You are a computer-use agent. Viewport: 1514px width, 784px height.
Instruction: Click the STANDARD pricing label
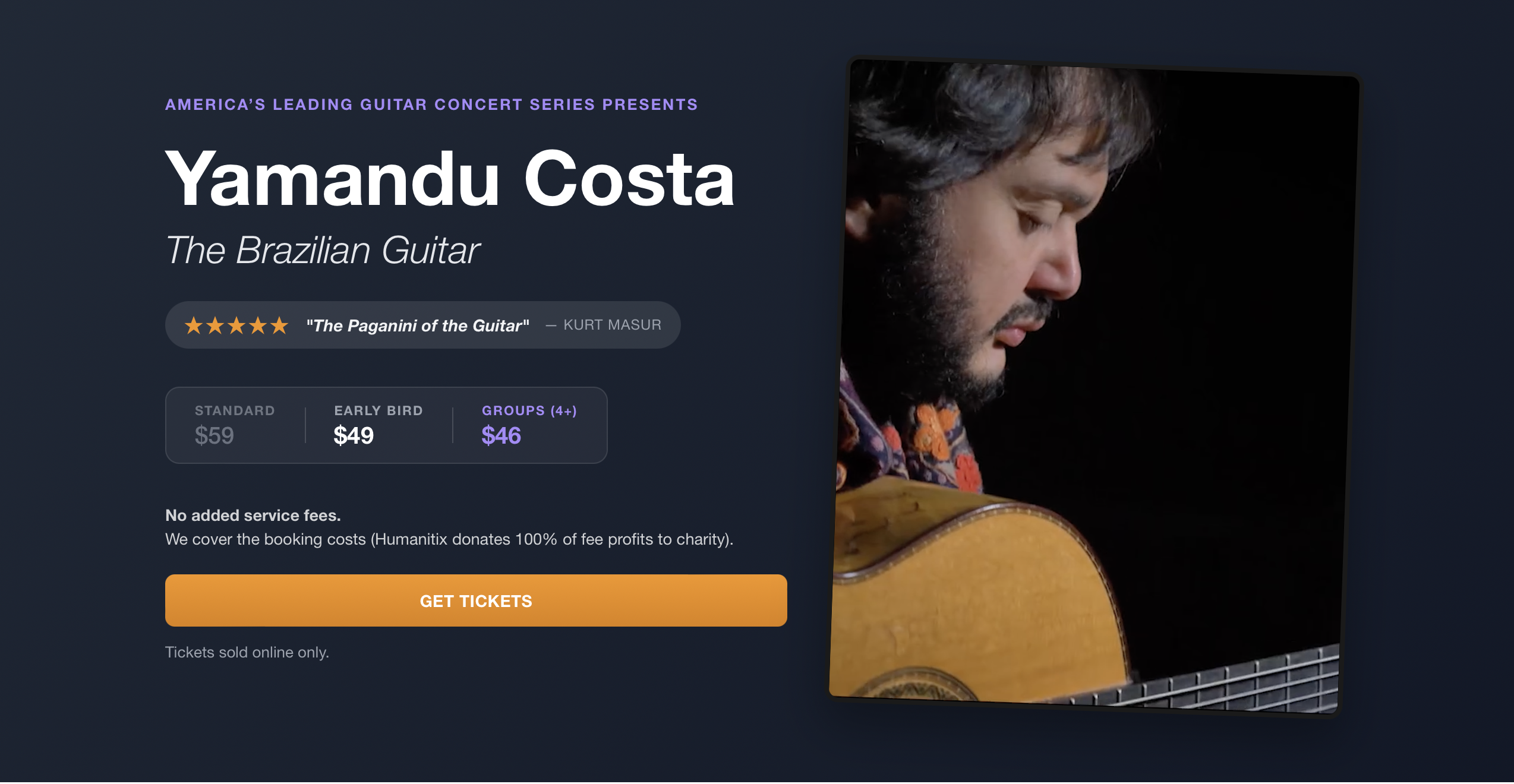pos(235,411)
